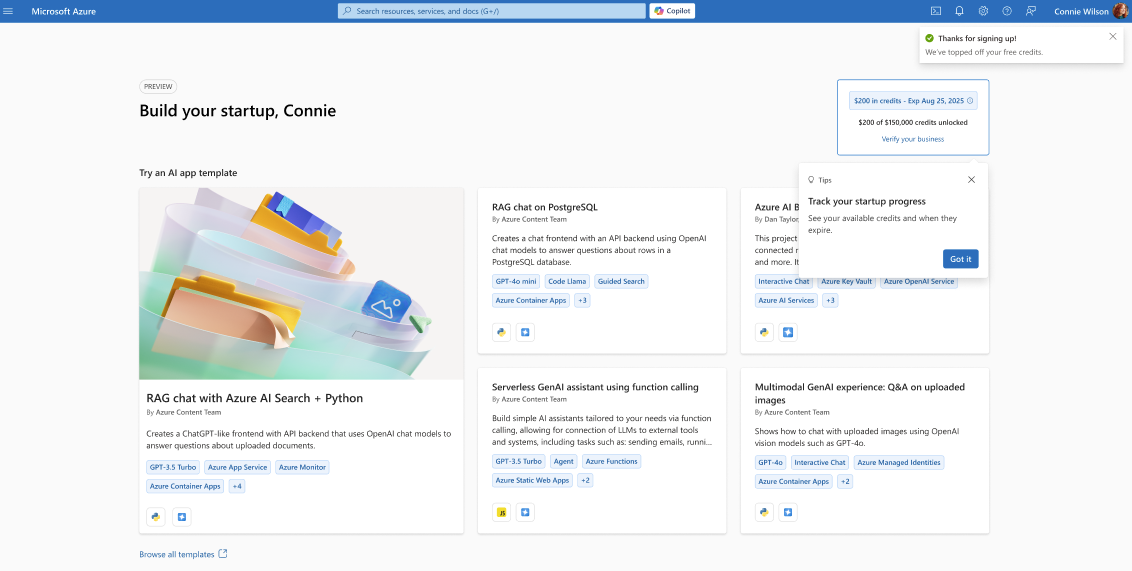
Task: Select the Guided Search tag
Action: 621,281
